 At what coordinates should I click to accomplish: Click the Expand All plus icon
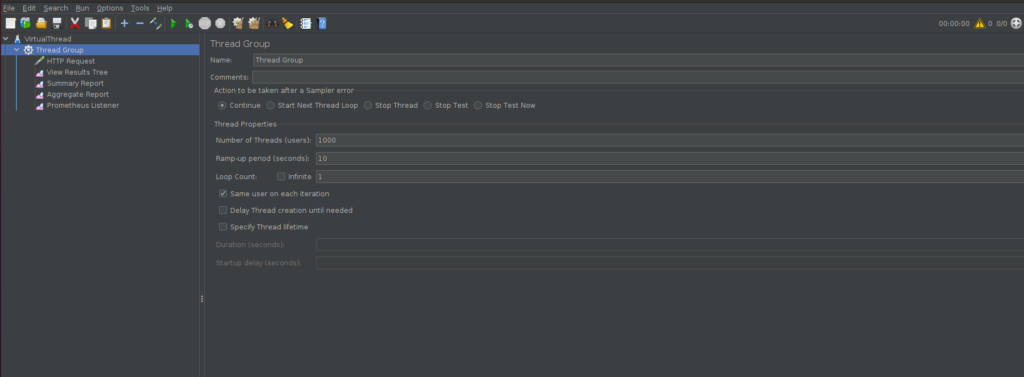[x=124, y=24]
